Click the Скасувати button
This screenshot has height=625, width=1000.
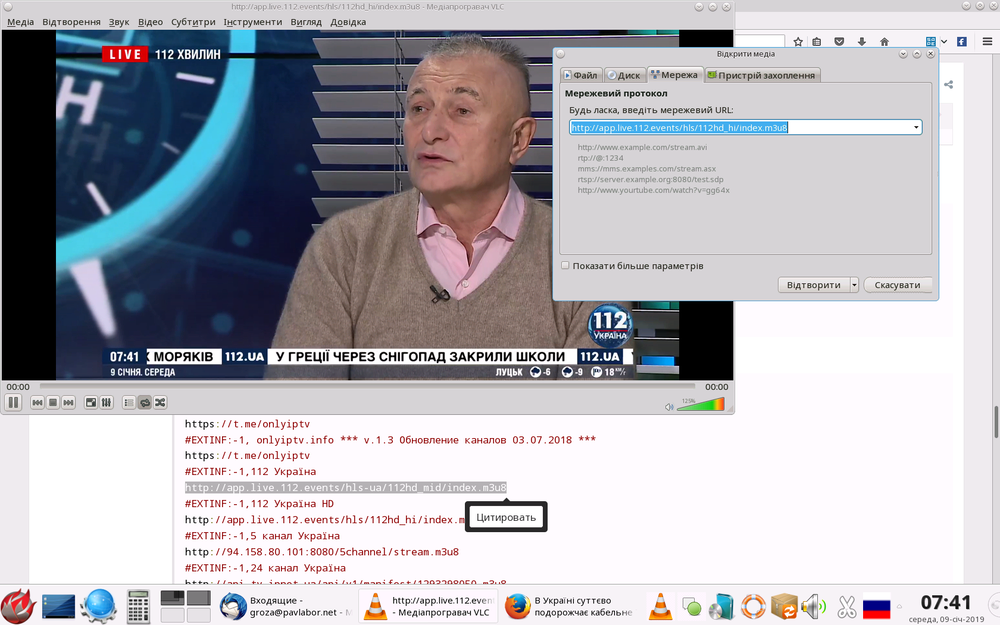897,285
